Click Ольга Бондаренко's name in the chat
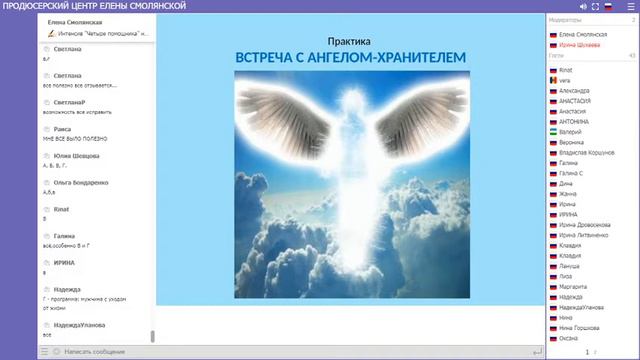 pyautogui.click(x=81, y=182)
